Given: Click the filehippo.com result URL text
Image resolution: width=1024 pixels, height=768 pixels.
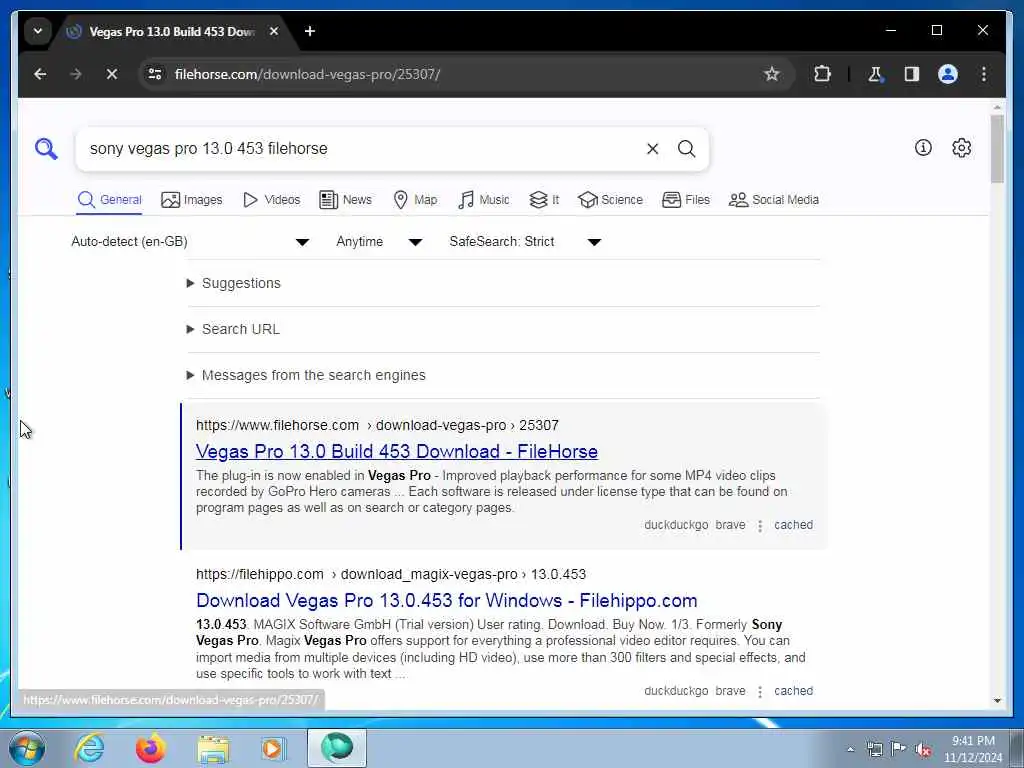Looking at the screenshot, I should coord(391,575).
